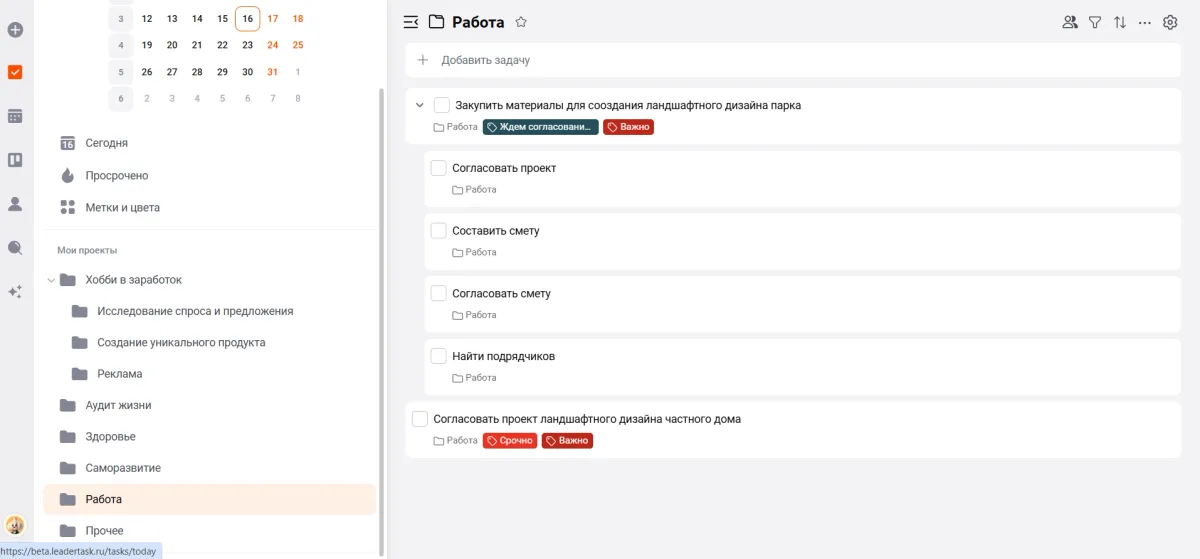
Task: Collapse the Хобби в заработок project tree
Action: click(51, 280)
